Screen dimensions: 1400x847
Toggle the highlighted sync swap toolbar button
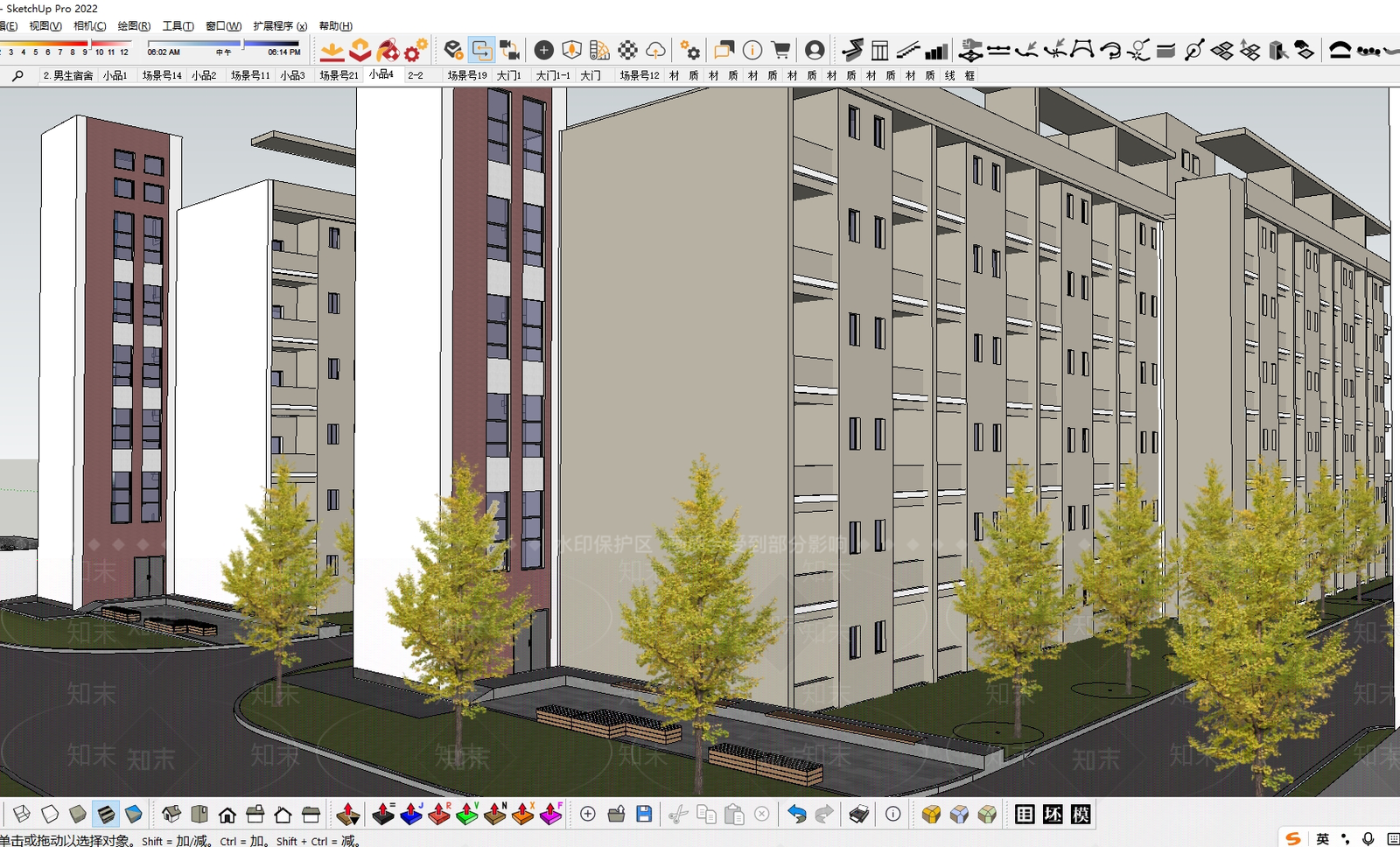coord(481,50)
